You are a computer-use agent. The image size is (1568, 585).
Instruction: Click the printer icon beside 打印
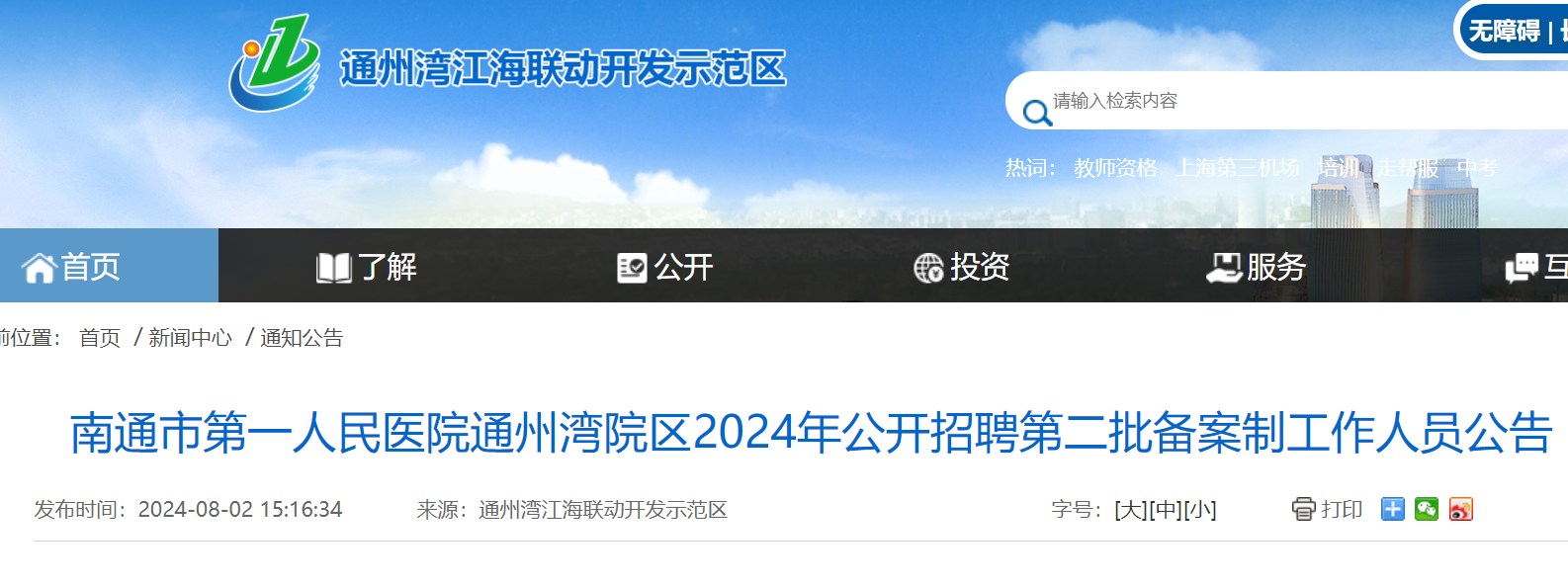pyautogui.click(x=1303, y=509)
